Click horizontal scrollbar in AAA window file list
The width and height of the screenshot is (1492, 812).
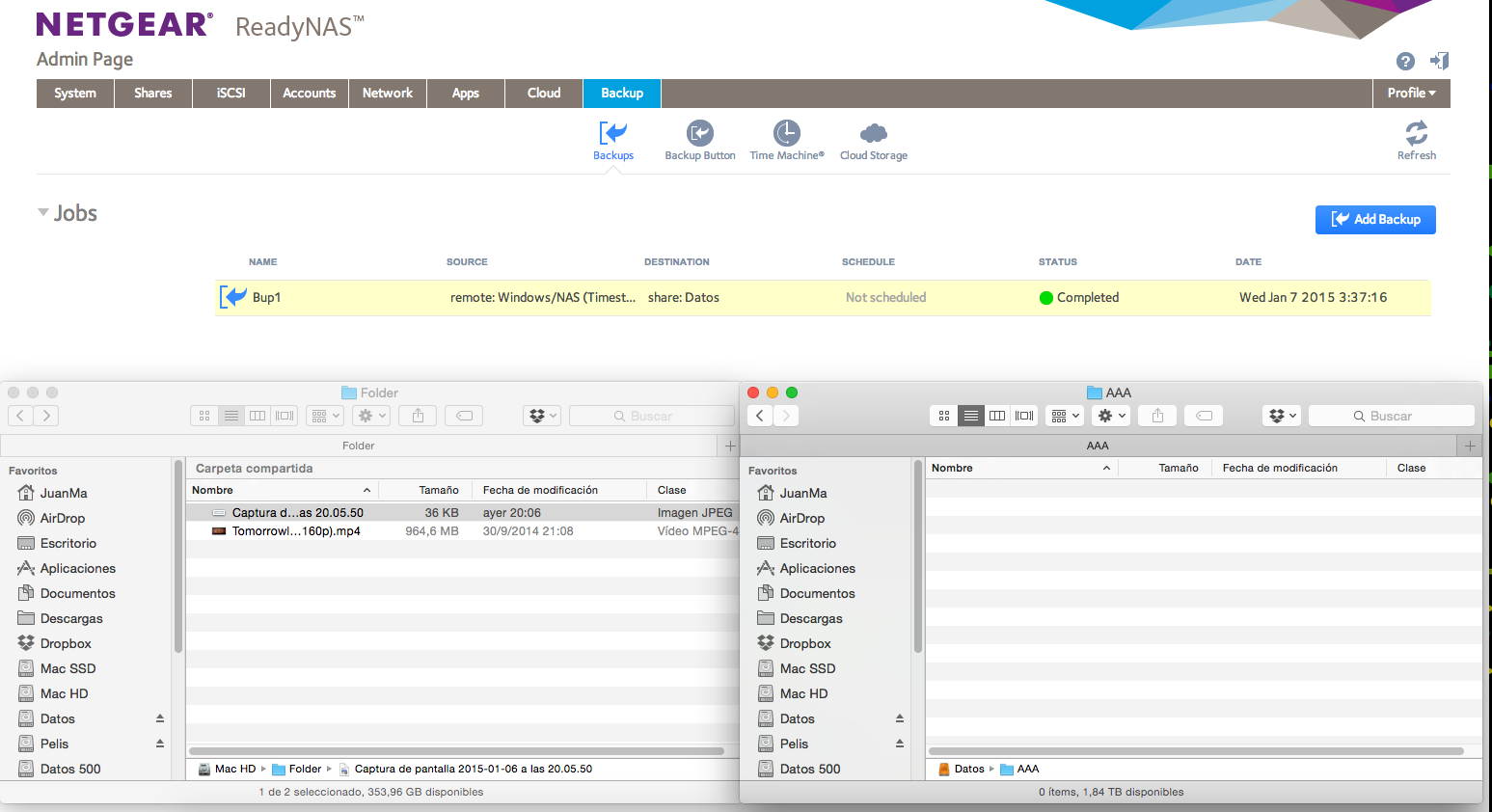pos(1196,751)
